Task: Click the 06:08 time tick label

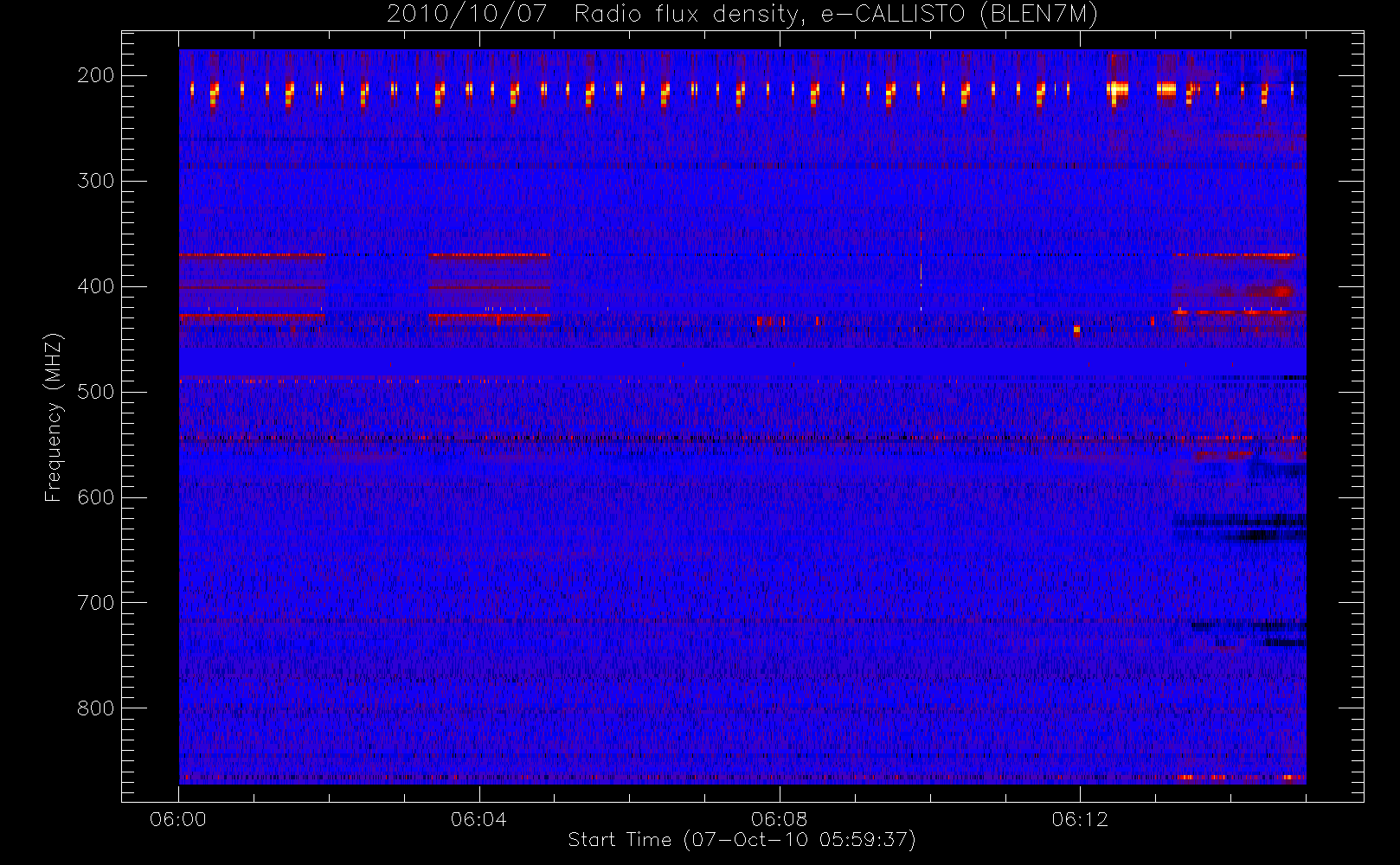Action: coord(779,819)
